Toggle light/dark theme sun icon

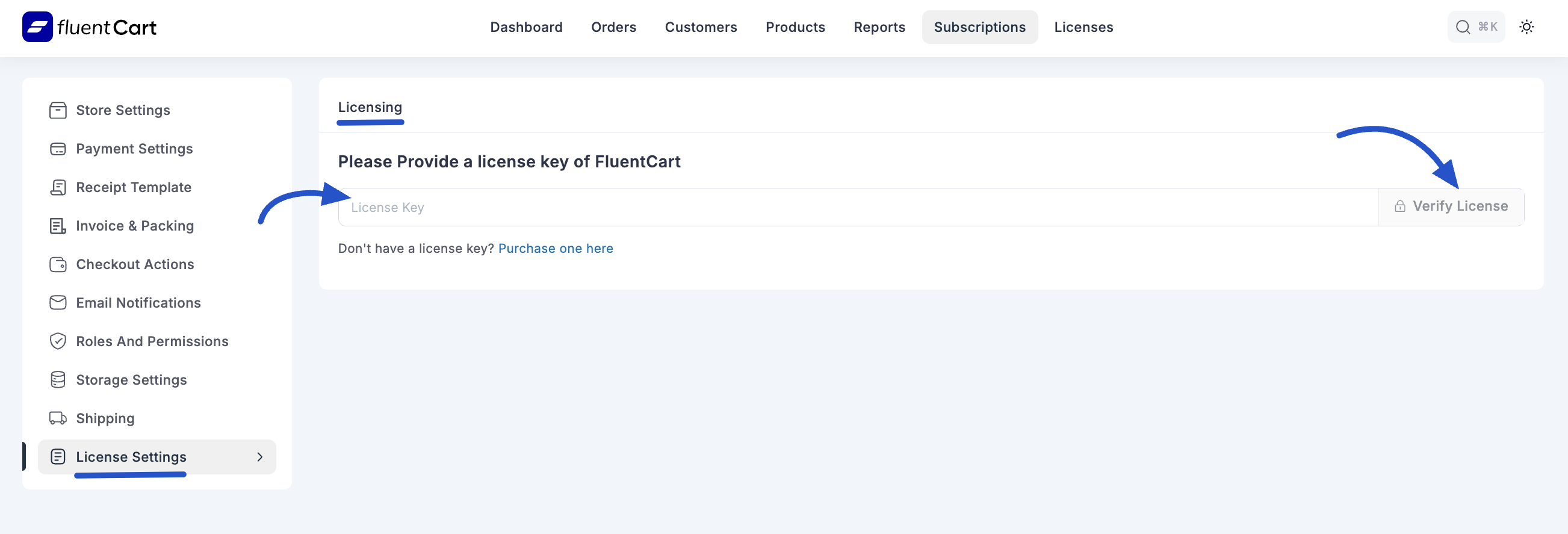tap(1526, 27)
